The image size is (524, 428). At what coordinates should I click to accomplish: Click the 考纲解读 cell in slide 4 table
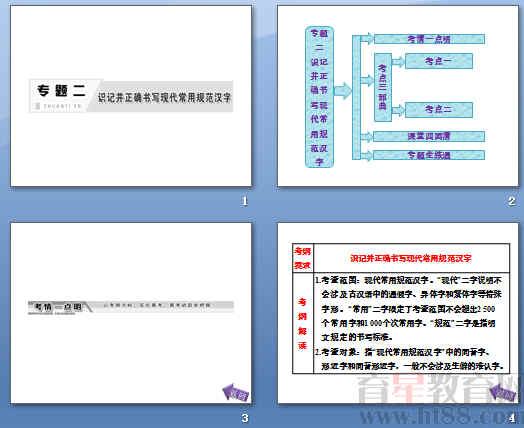[303, 323]
